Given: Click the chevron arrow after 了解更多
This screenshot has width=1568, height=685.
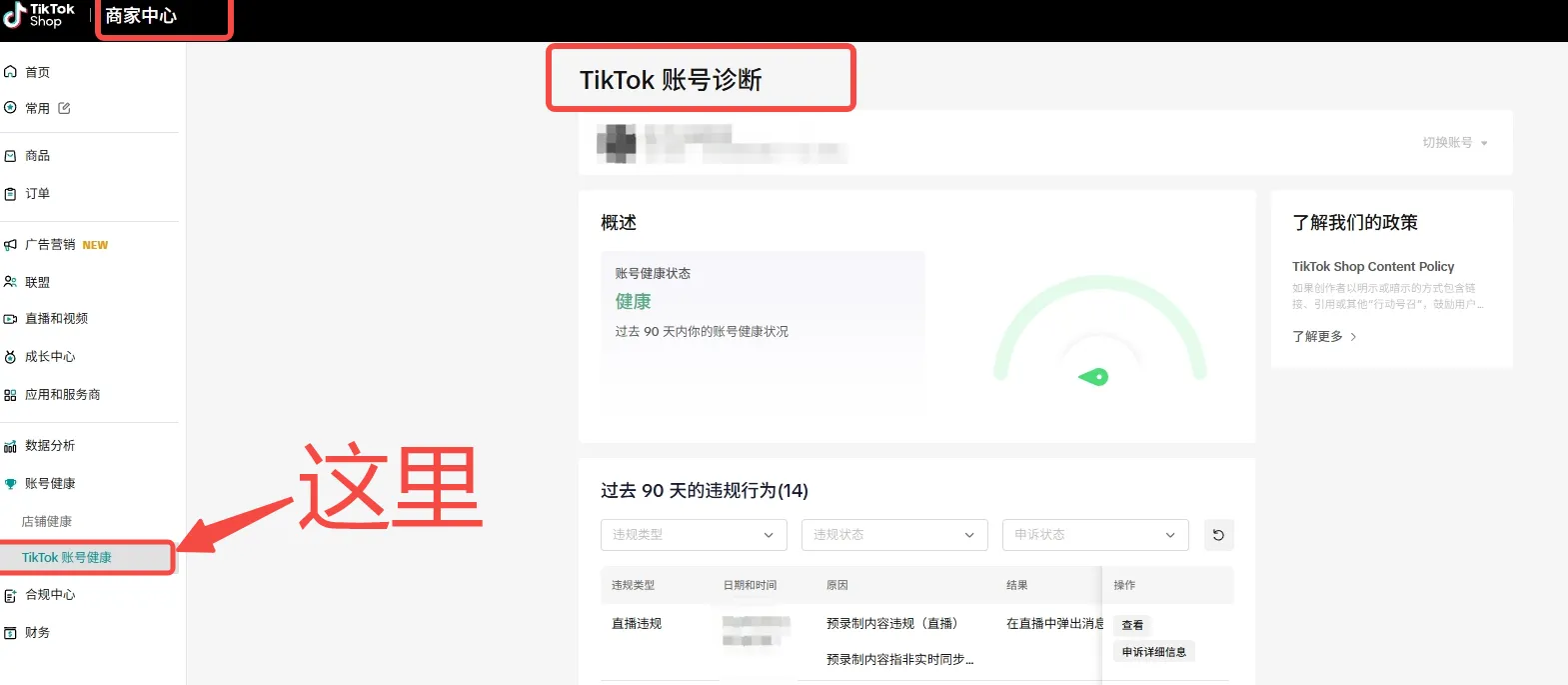Looking at the screenshot, I should click(1353, 337).
